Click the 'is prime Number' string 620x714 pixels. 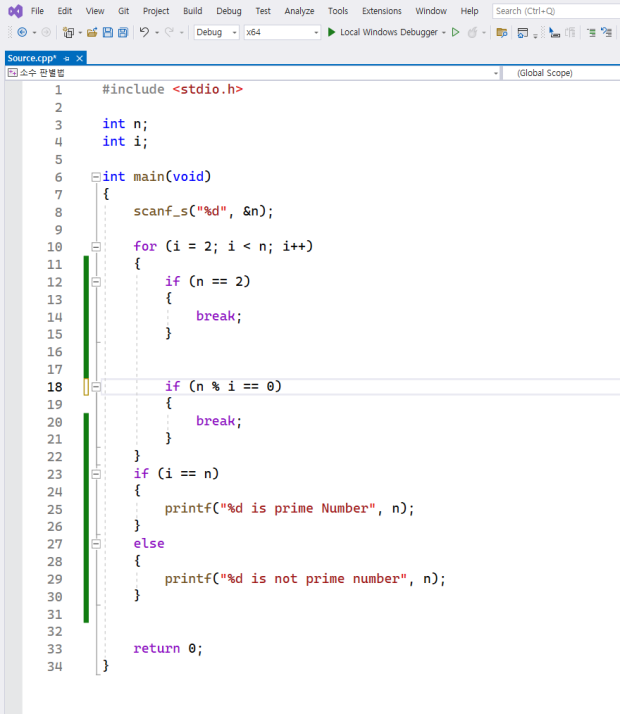click(298, 508)
